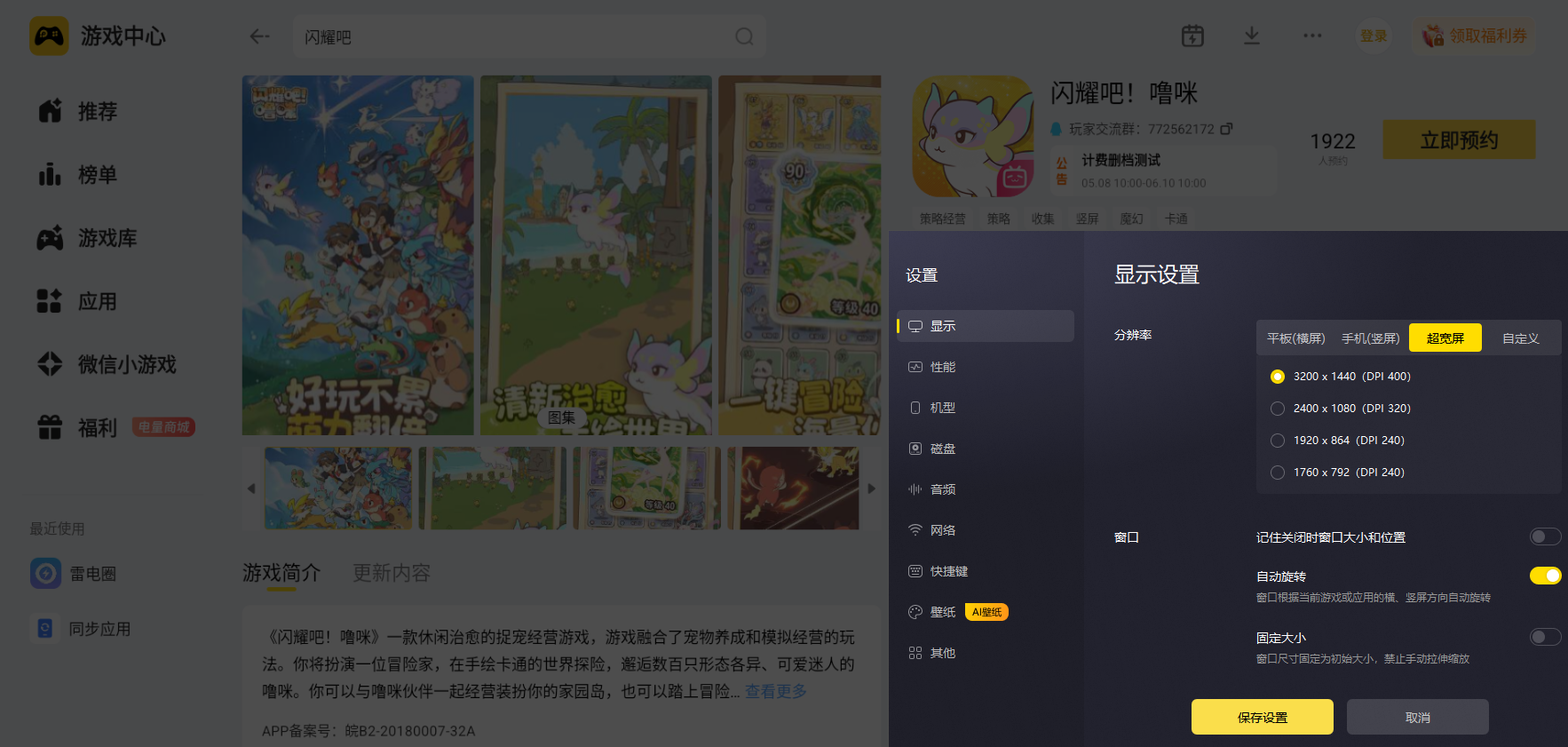Launch the 雷电圈 recent app

click(75, 574)
